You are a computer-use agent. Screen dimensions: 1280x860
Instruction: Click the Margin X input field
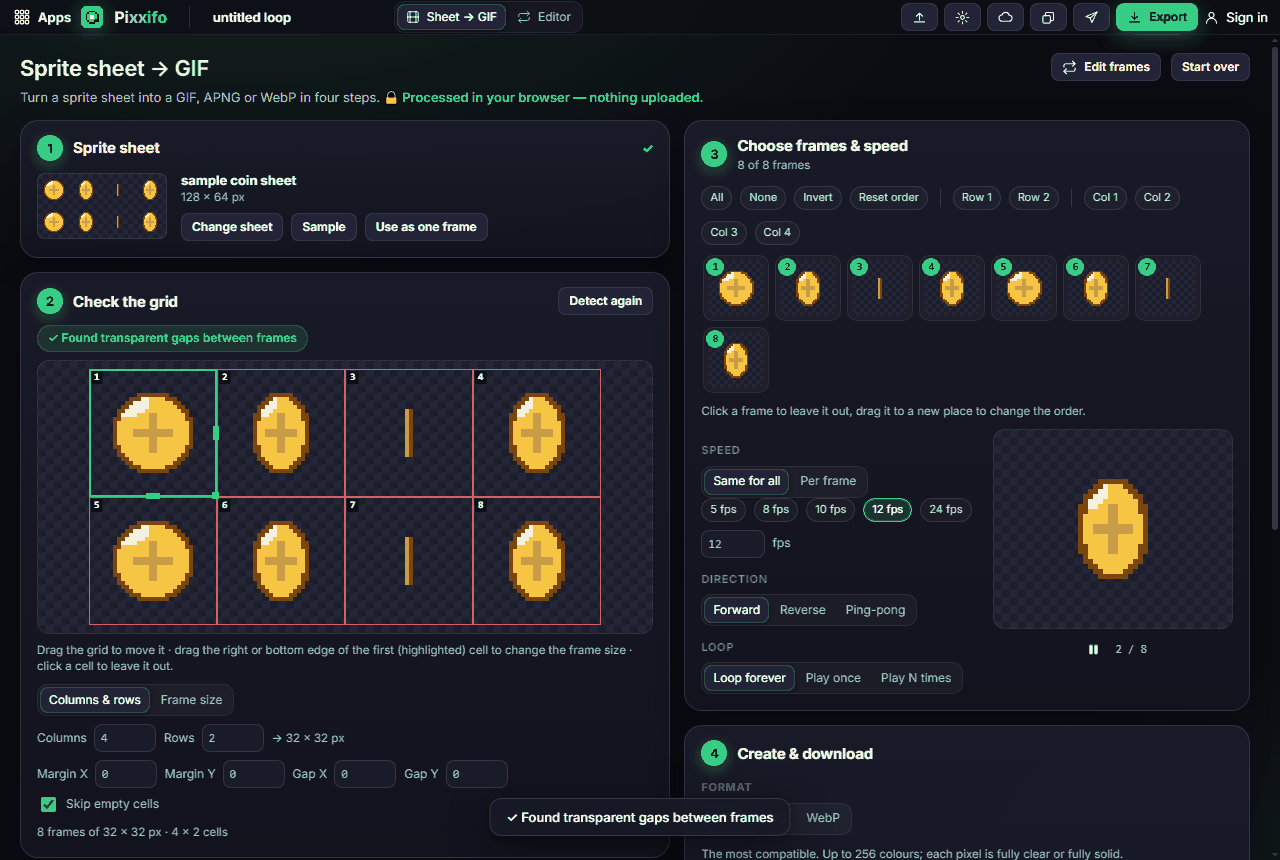coord(126,774)
